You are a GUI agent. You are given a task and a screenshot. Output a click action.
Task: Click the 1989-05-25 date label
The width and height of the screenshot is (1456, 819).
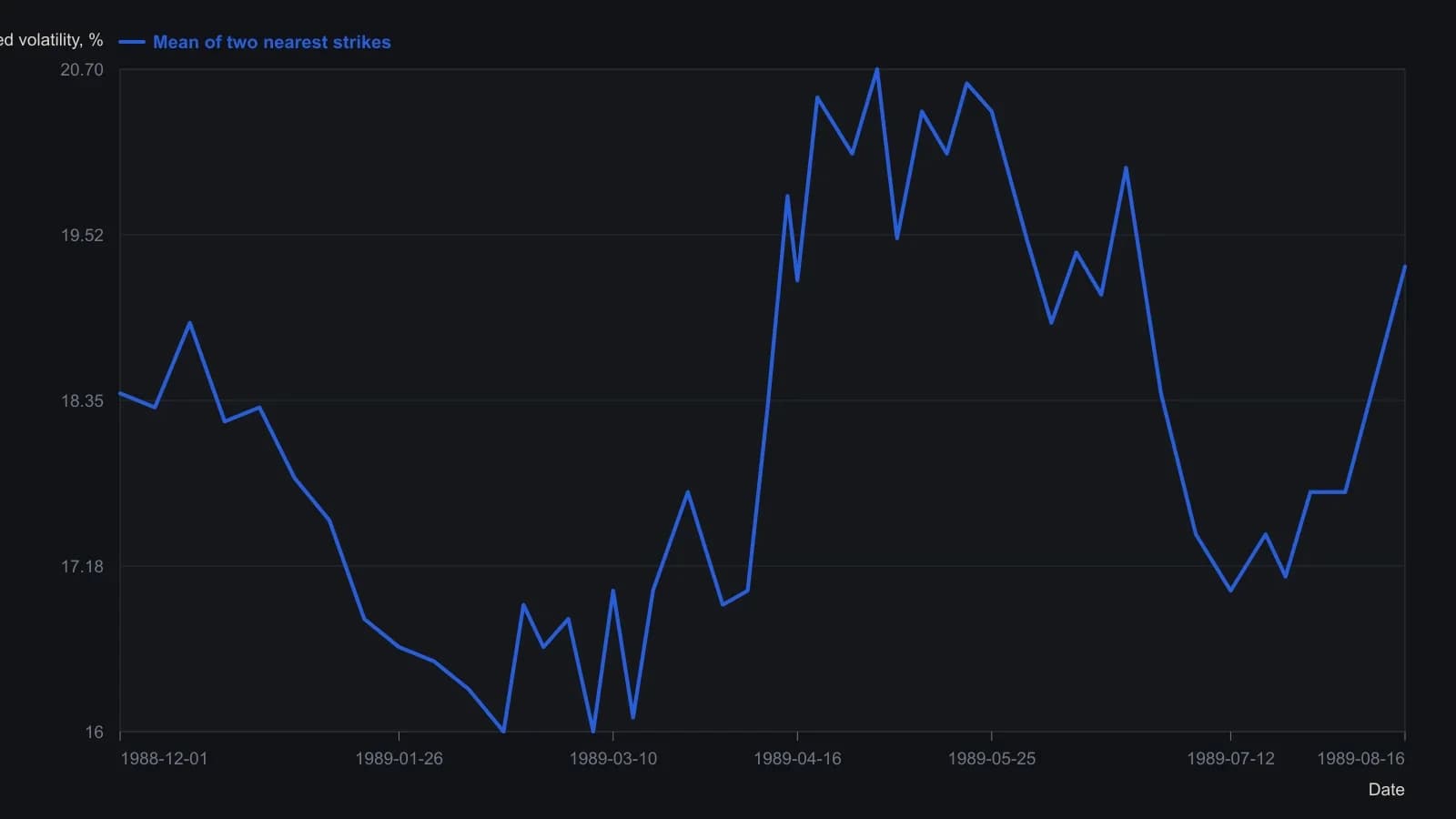[x=991, y=758]
